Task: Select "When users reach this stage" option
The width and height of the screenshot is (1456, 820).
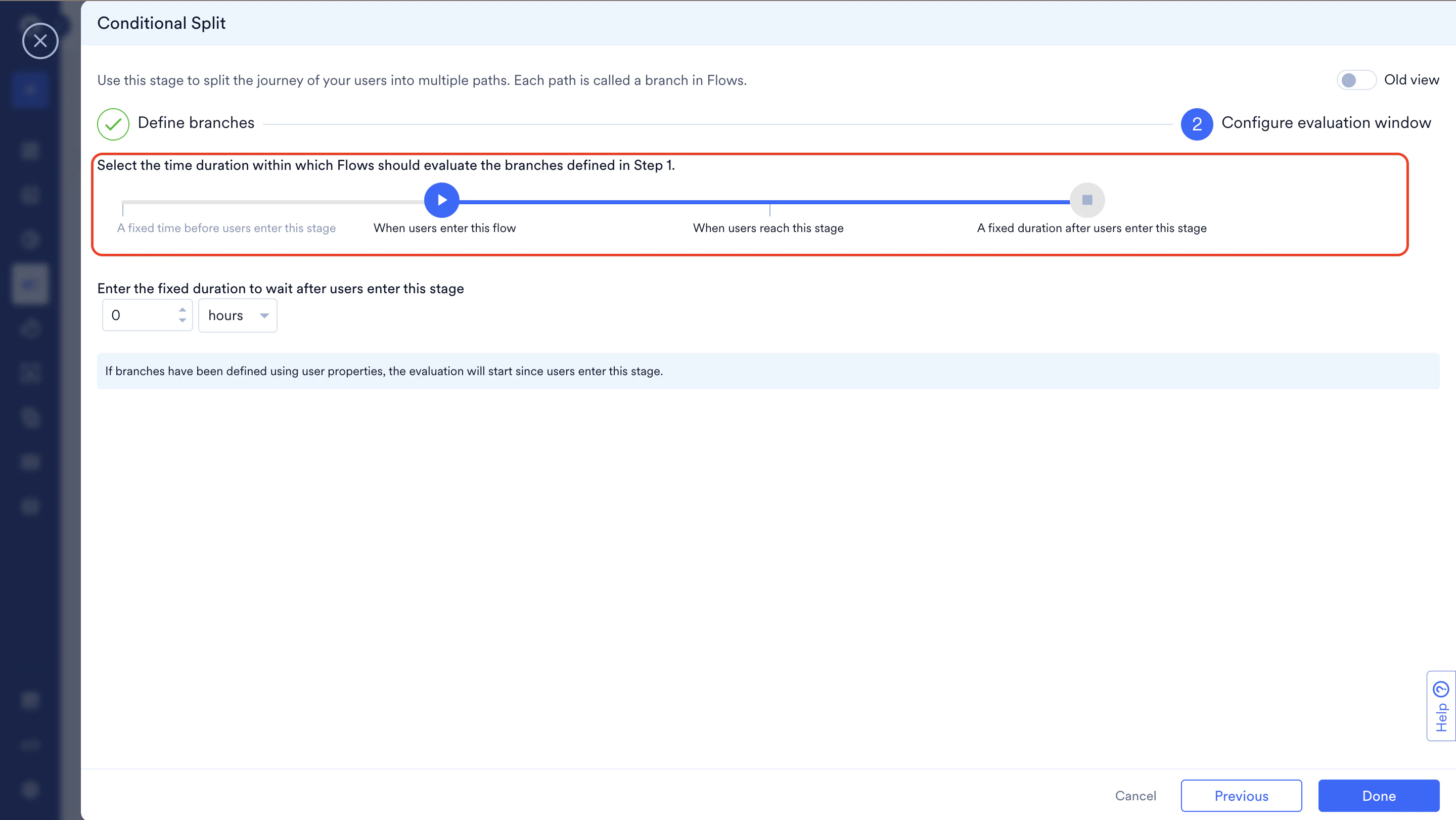Action: [768, 227]
